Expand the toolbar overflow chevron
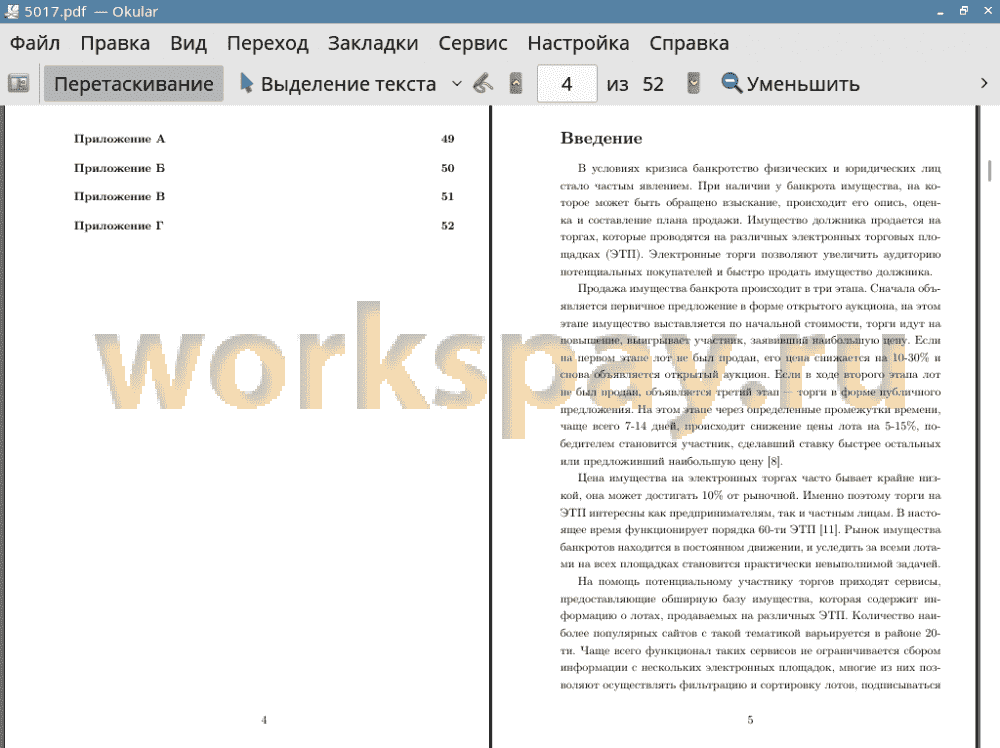Screen dimensions: 1000x748 pyautogui.click(x=984, y=84)
